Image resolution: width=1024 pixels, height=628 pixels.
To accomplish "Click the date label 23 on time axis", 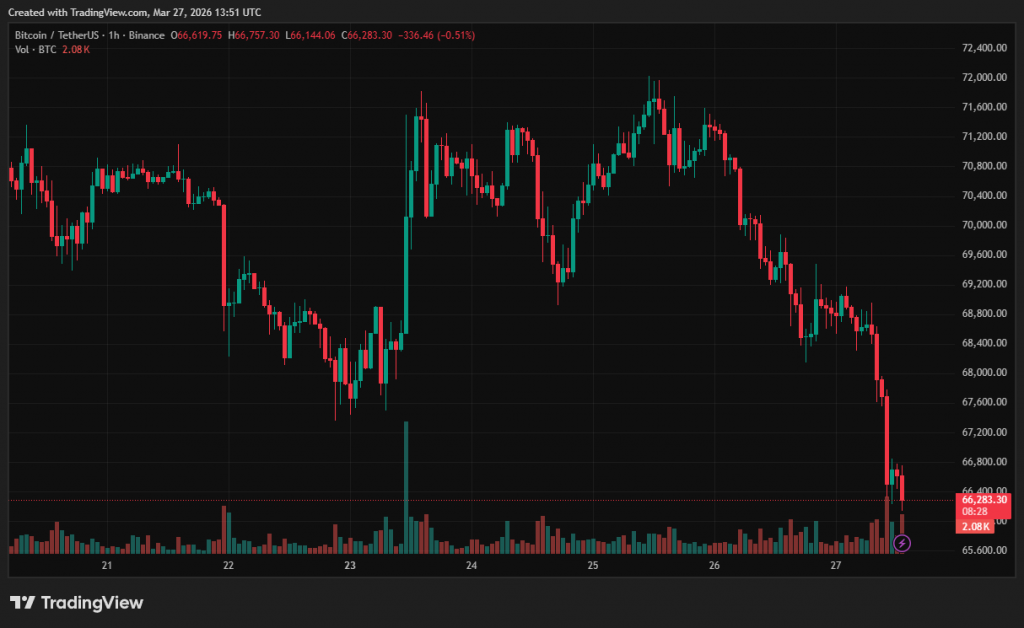I will point(350,566).
